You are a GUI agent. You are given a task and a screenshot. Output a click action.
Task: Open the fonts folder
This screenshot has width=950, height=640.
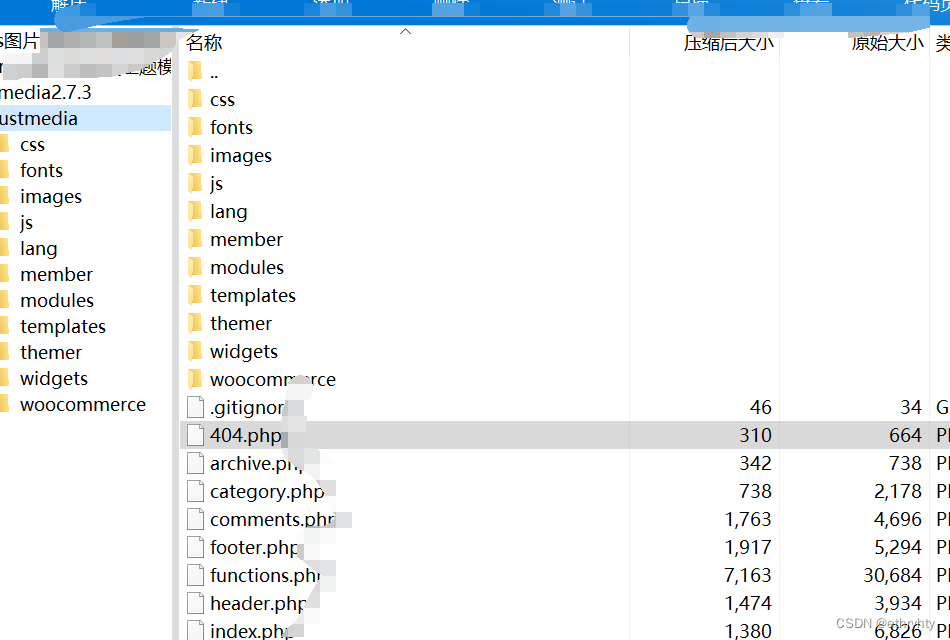point(231,127)
